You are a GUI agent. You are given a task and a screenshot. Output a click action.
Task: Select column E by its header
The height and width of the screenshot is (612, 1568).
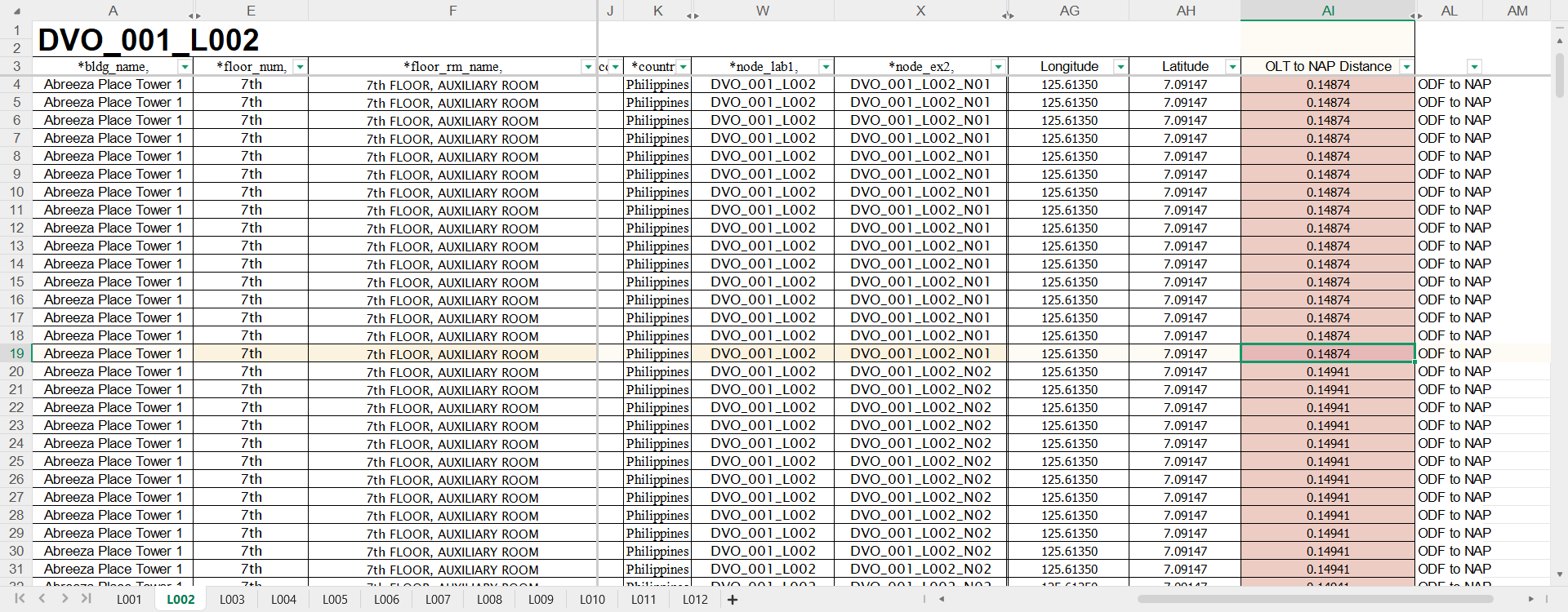pos(251,11)
